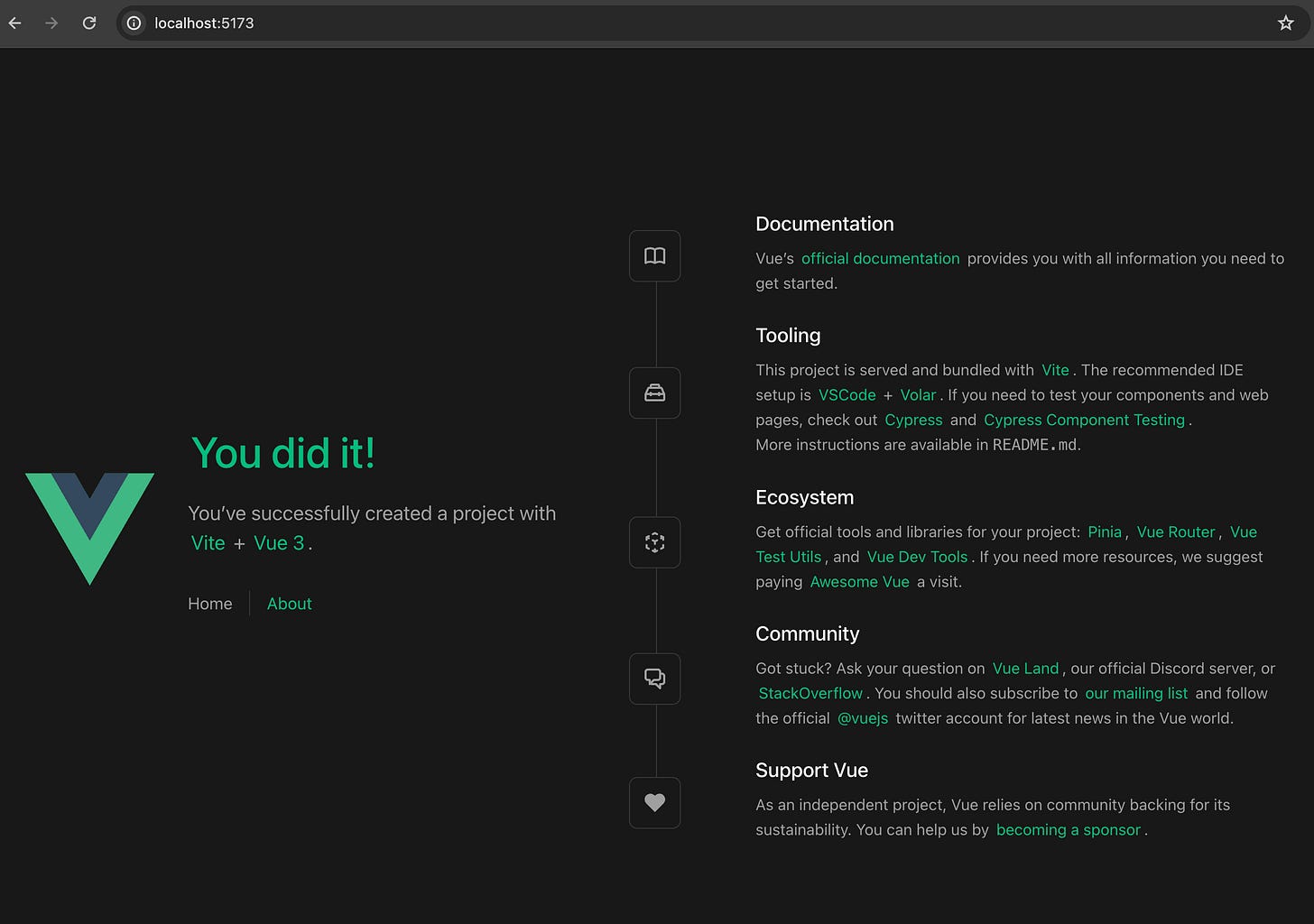Open the official documentation link
The height and width of the screenshot is (924, 1314).
881,258
